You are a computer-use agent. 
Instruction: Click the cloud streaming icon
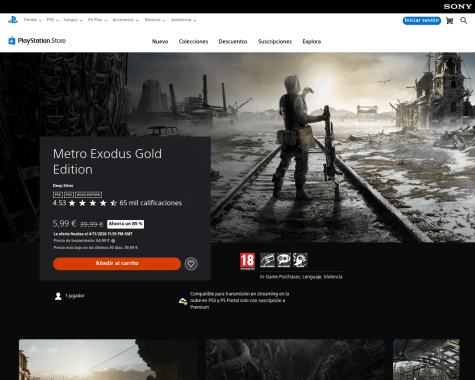[x=183, y=301]
